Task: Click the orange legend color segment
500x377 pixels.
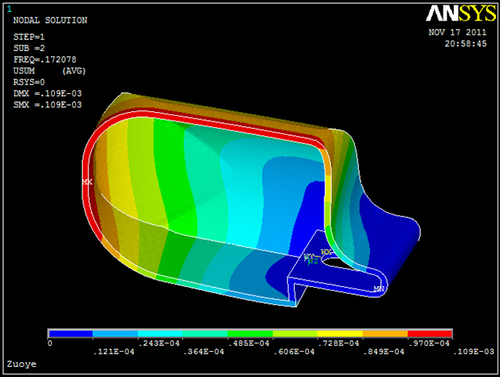Action: click(x=385, y=334)
